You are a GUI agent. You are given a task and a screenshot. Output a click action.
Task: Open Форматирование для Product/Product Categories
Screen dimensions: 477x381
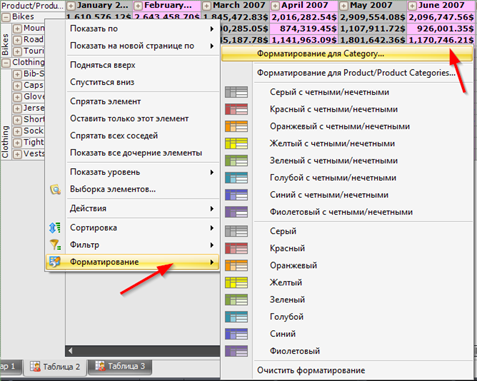pos(347,73)
